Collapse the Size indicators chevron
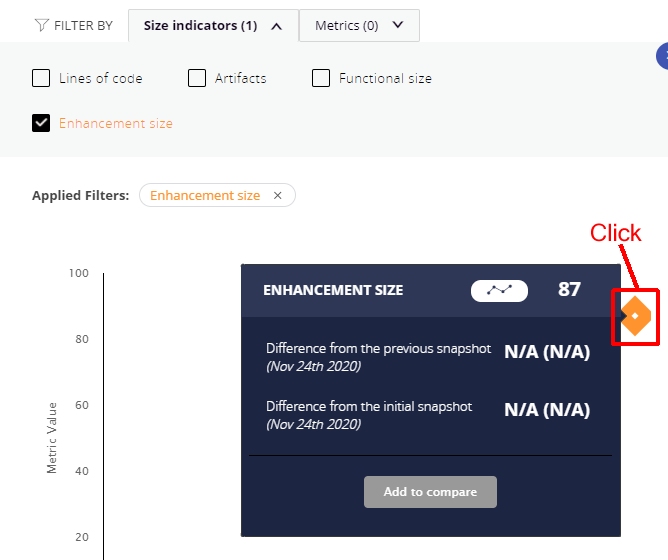The height and width of the screenshot is (560, 668). (x=276, y=26)
